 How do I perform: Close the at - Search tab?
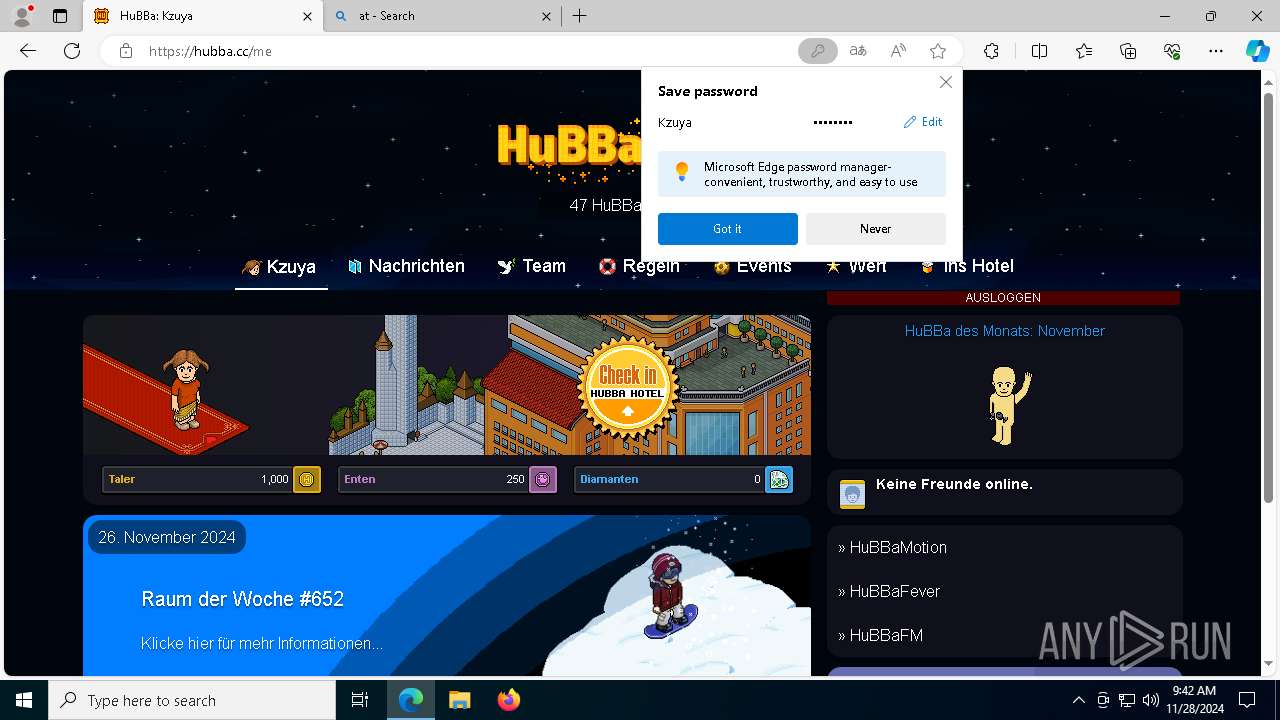point(546,16)
